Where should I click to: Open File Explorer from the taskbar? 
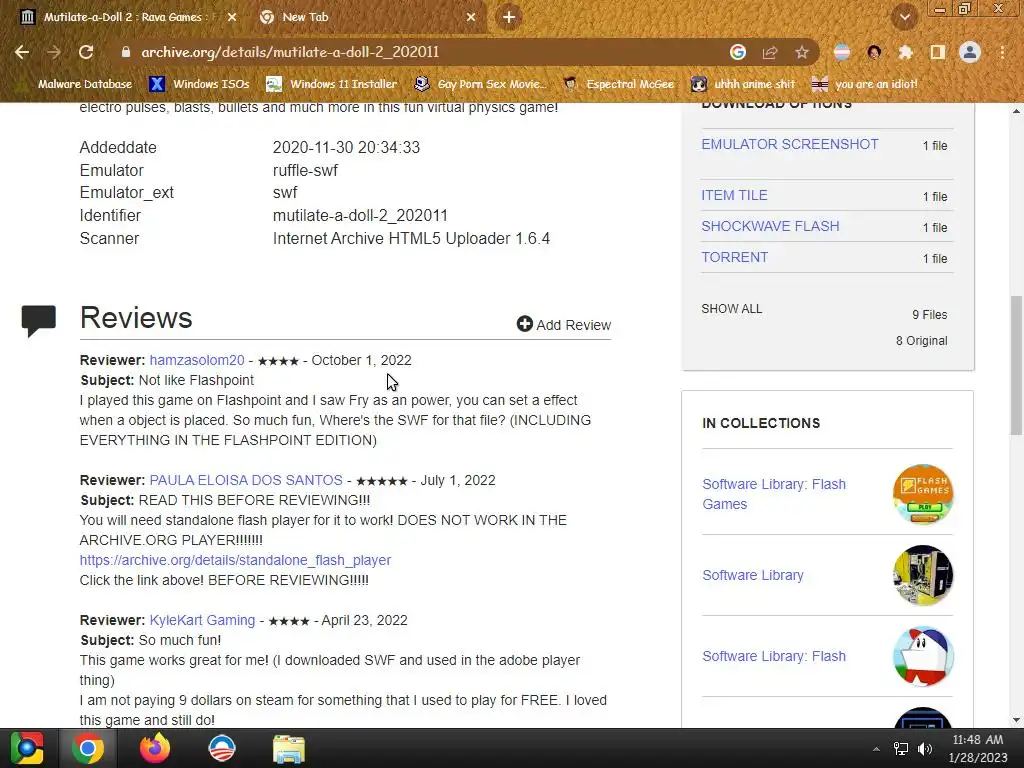pos(289,749)
